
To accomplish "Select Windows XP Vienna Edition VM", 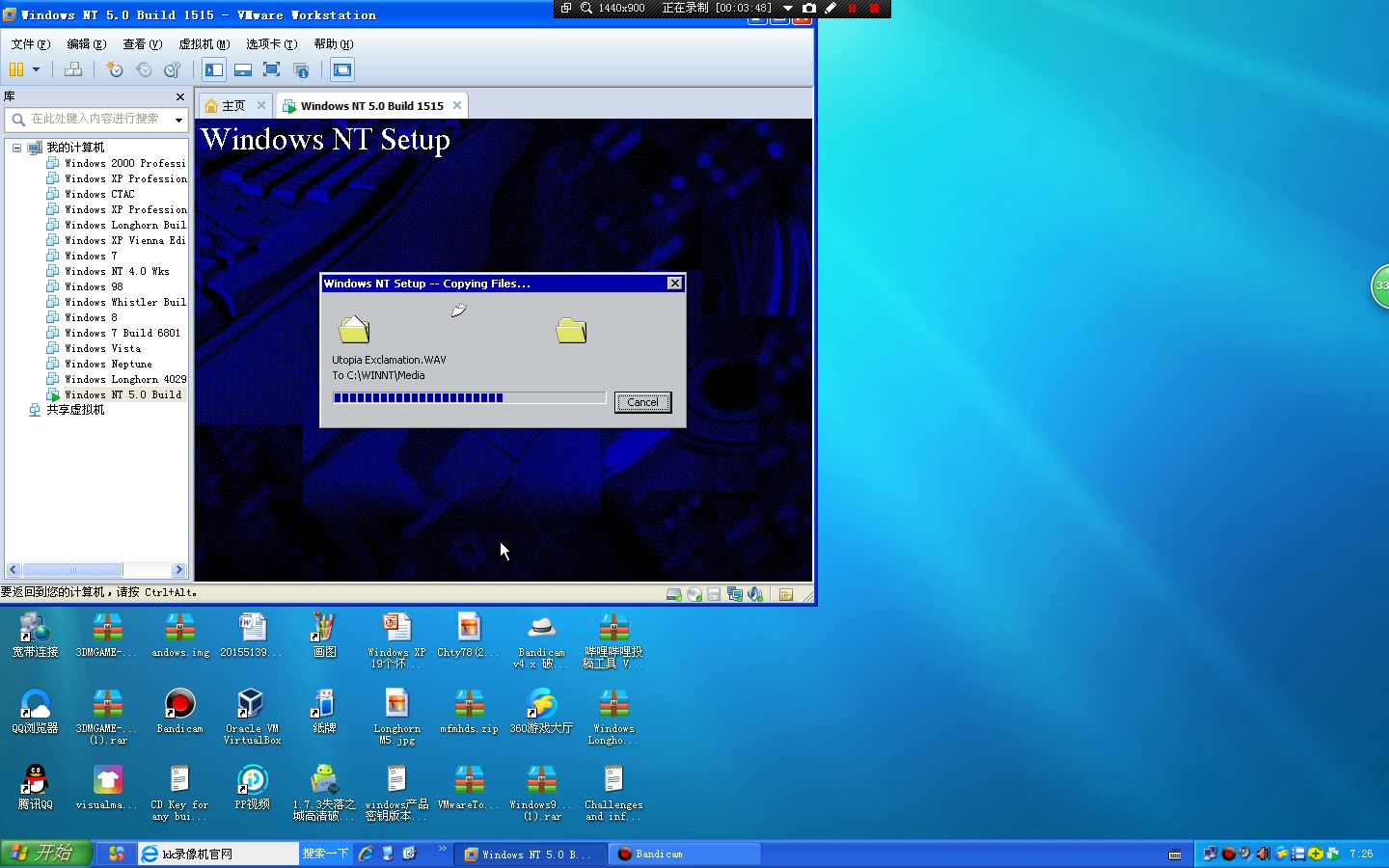I will pyautogui.click(x=117, y=240).
